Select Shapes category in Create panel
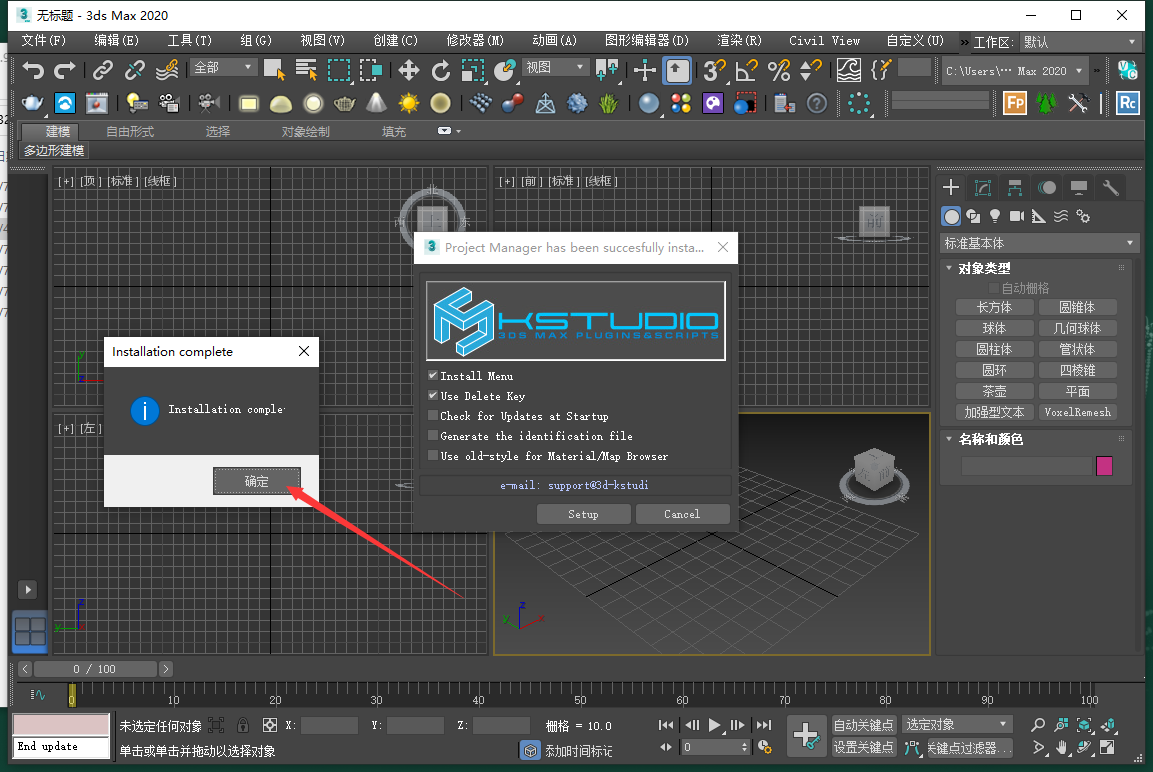The width and height of the screenshot is (1153, 772). (973, 216)
